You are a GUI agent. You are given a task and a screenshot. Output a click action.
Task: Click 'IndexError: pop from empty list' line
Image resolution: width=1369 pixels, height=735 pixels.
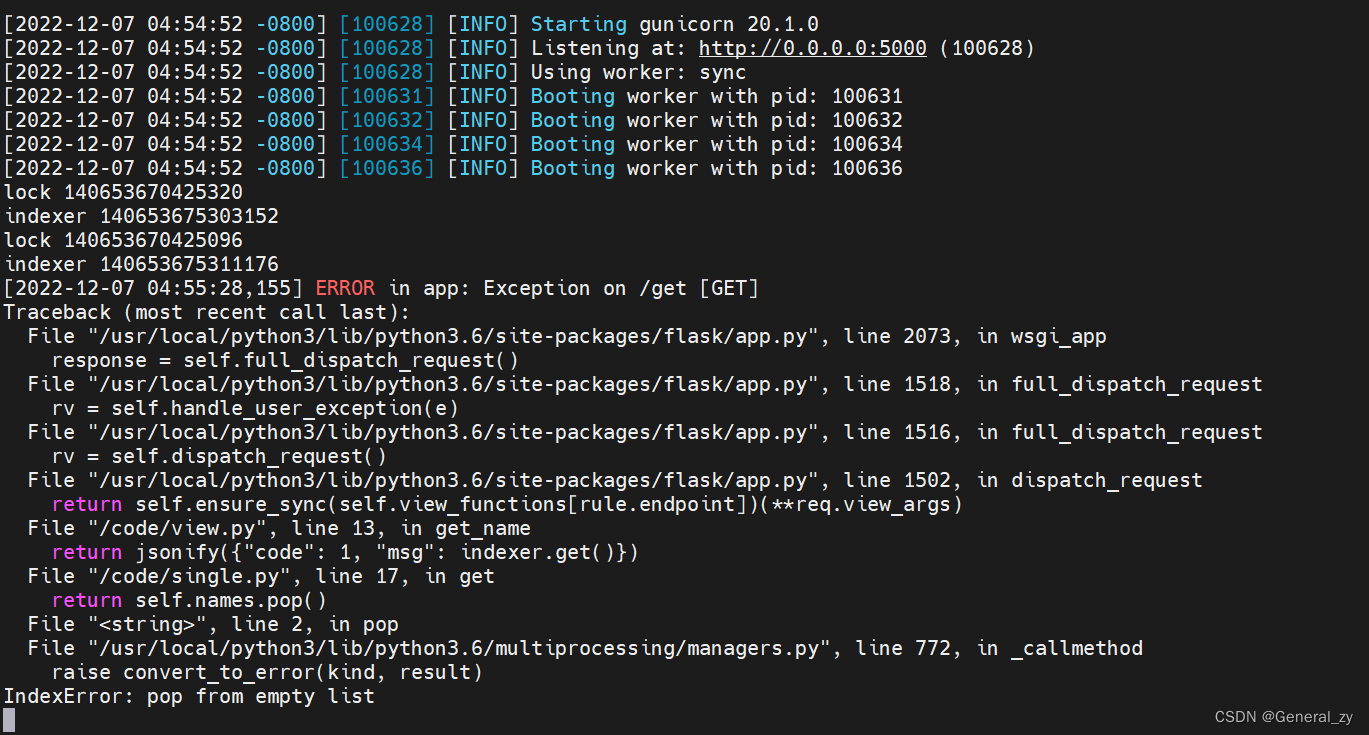click(189, 696)
